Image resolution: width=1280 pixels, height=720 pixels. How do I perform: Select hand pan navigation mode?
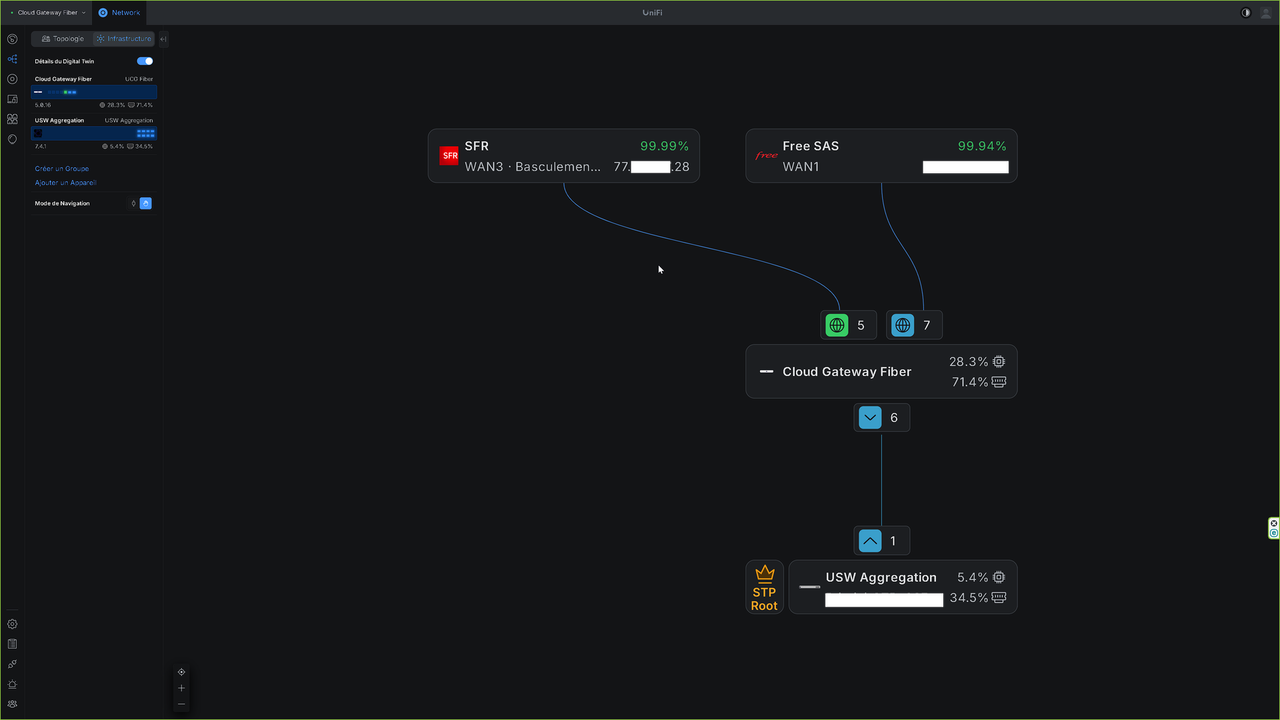146,203
